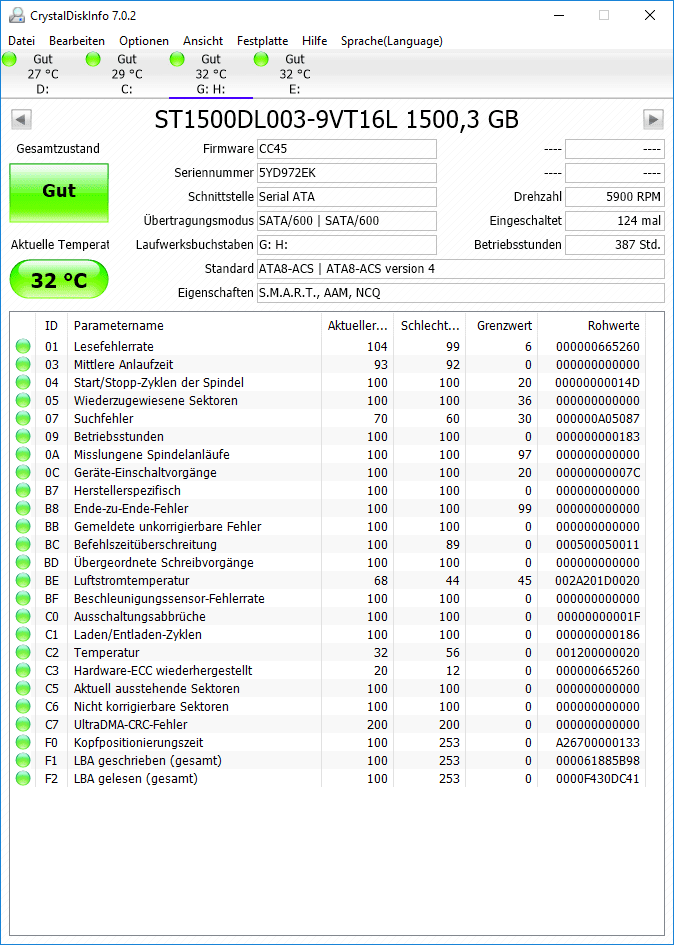This screenshot has width=674, height=945.
Task: Click the ID column header
Action: [51, 325]
